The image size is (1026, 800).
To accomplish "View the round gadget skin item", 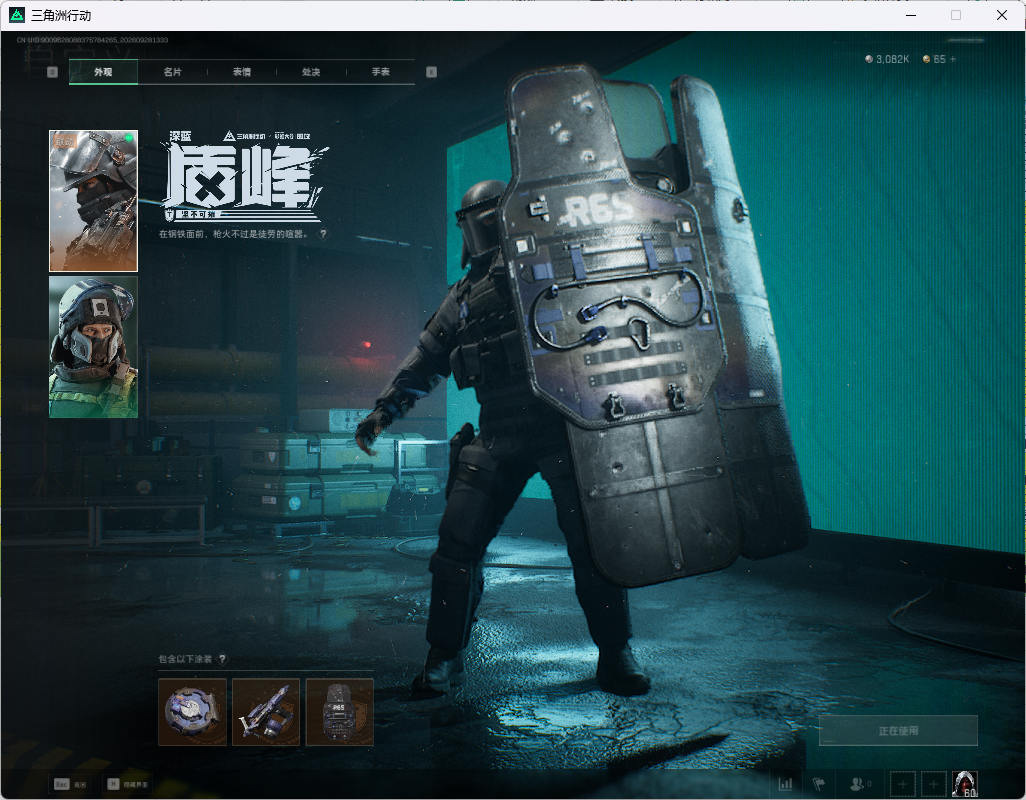I will 192,712.
